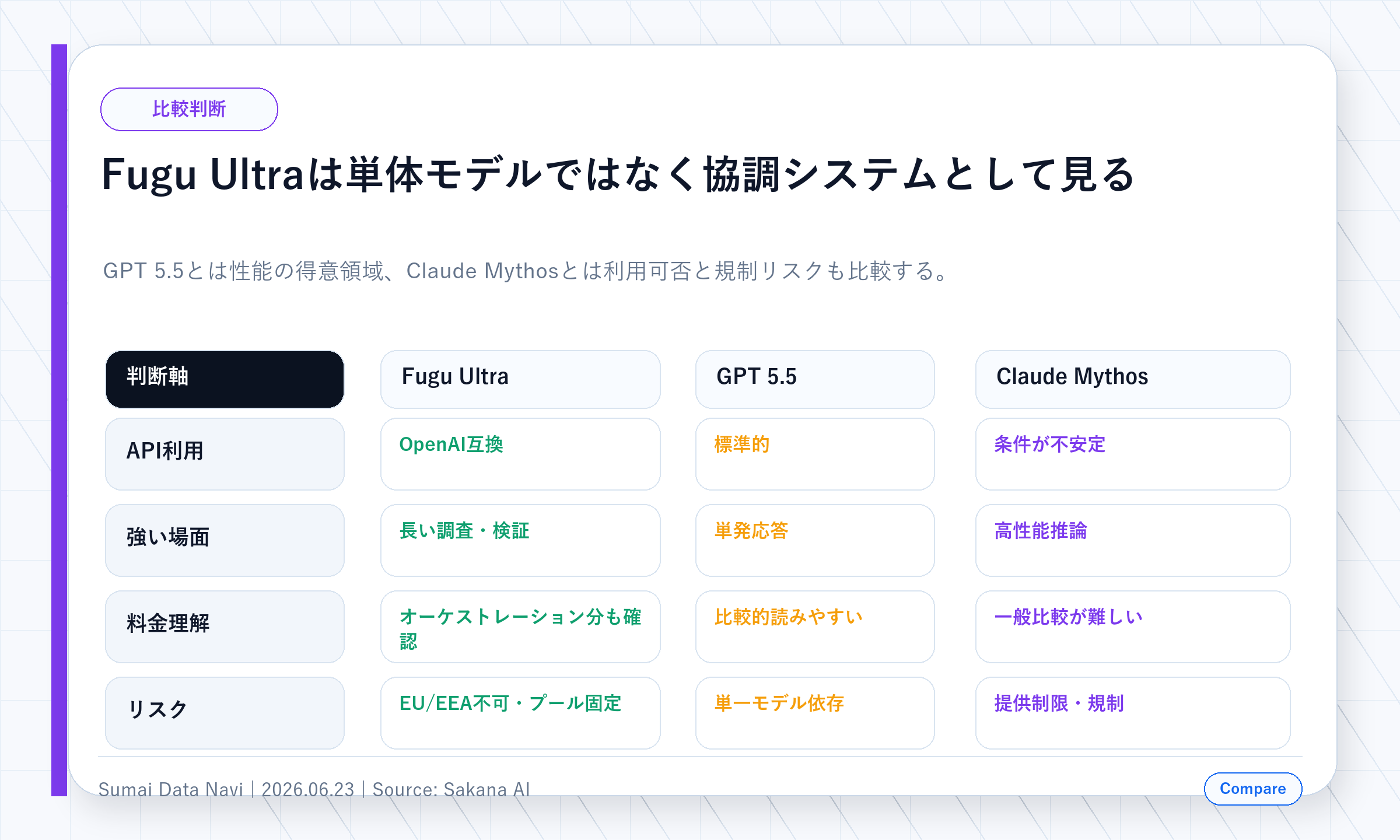Select the リスク row label
This screenshot has width=1400, height=840.
[x=225, y=713]
